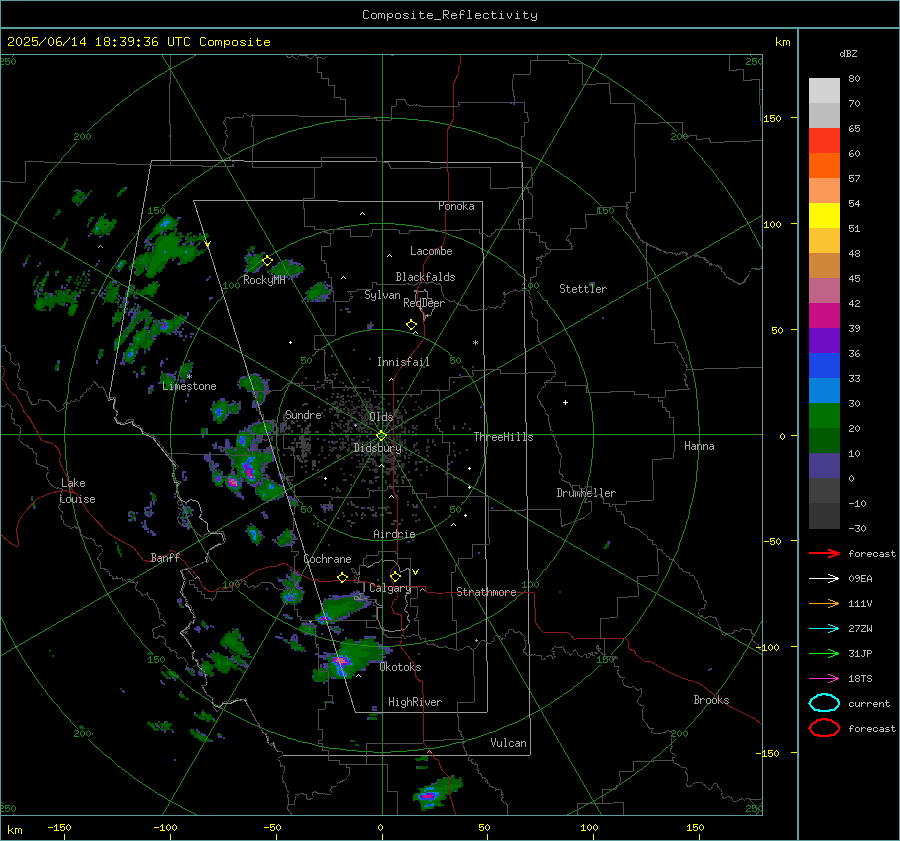Screen dimensions: 900x841
Task: Click the RockyMH label
Action: (264, 280)
